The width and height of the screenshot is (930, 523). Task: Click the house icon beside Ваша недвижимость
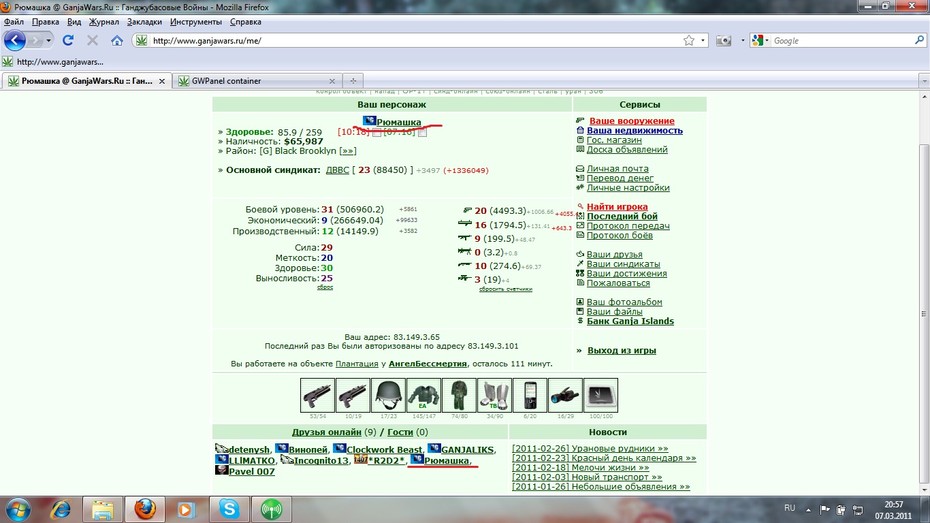click(580, 130)
